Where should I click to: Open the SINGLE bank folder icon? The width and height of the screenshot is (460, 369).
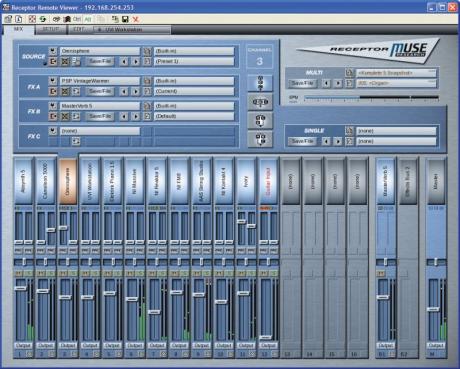349,131
